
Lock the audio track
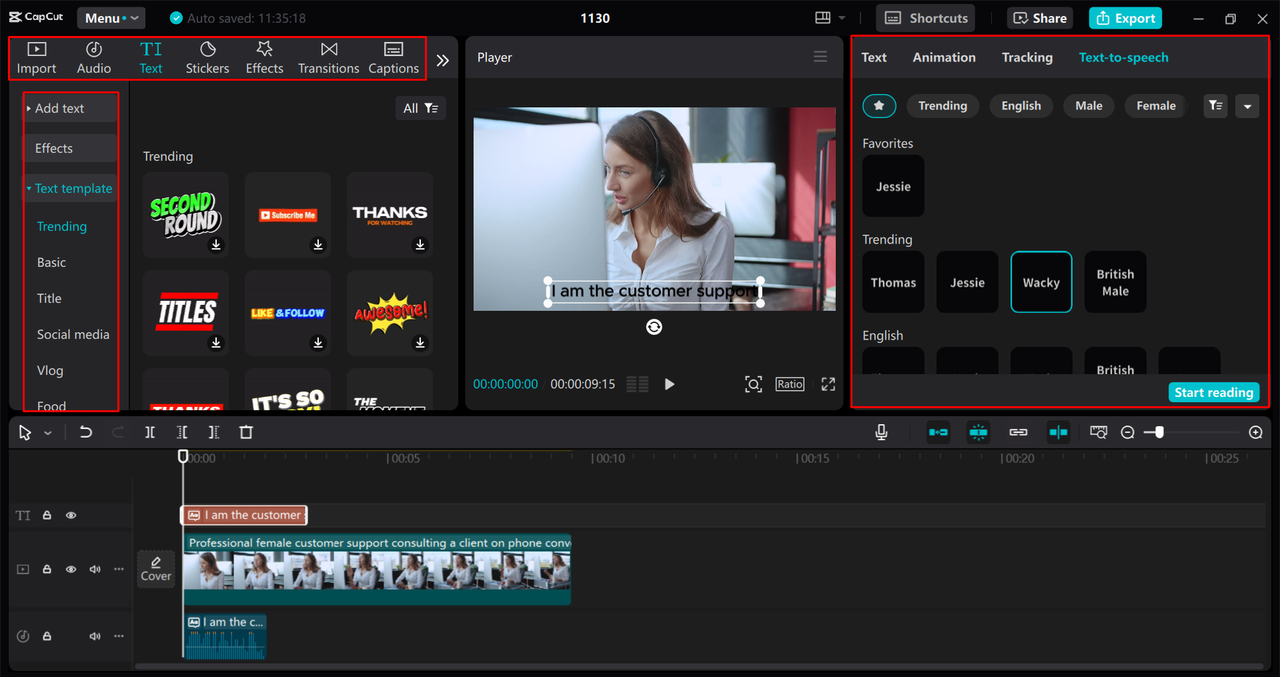tap(47, 636)
